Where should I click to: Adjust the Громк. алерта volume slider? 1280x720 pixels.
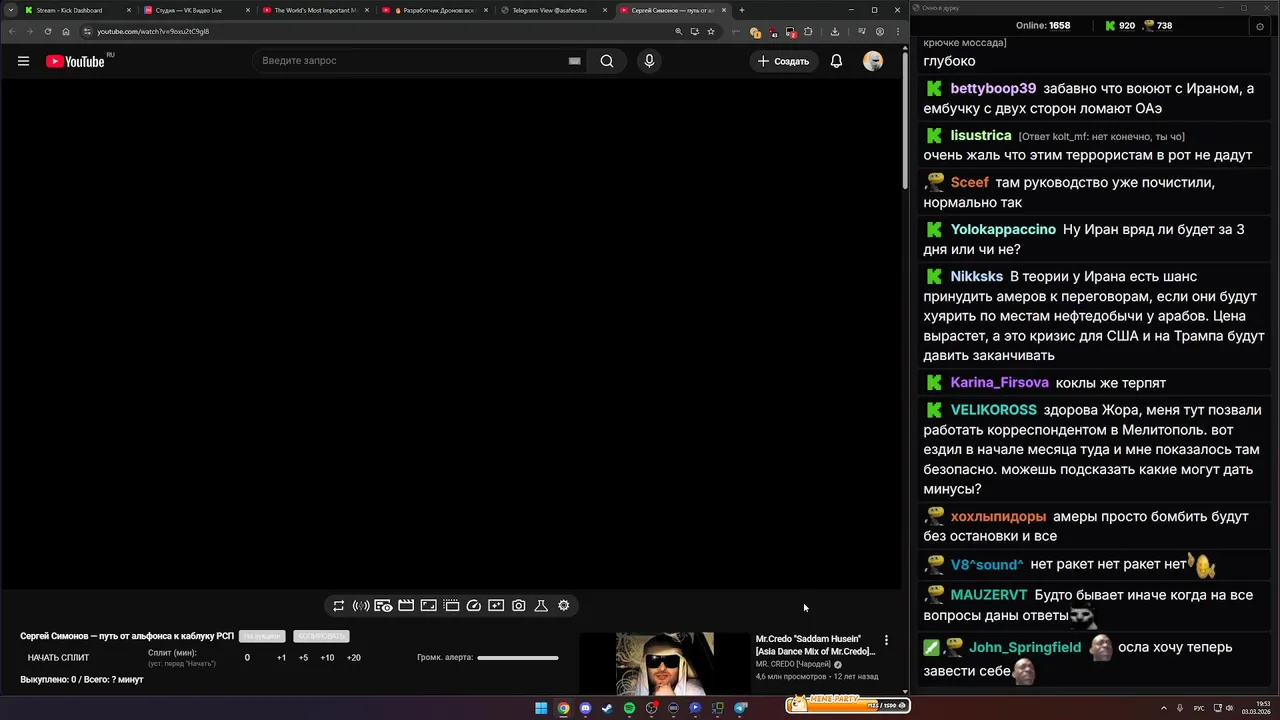pyautogui.click(x=518, y=658)
